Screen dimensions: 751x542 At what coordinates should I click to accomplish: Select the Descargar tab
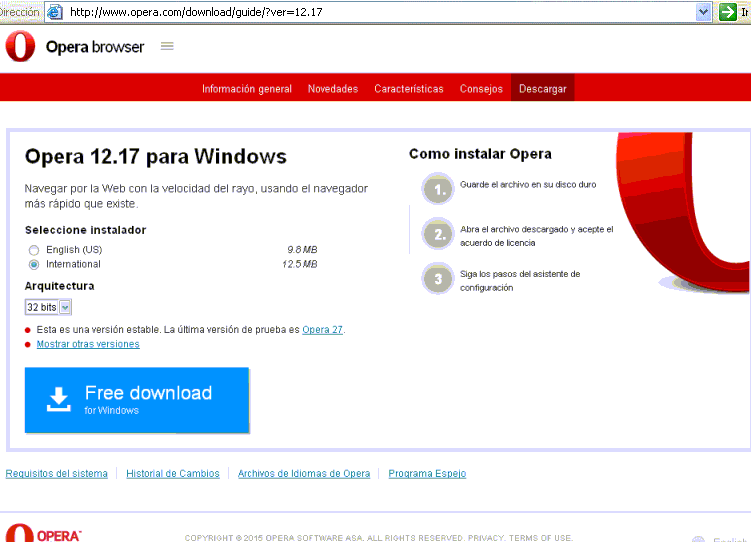click(543, 88)
